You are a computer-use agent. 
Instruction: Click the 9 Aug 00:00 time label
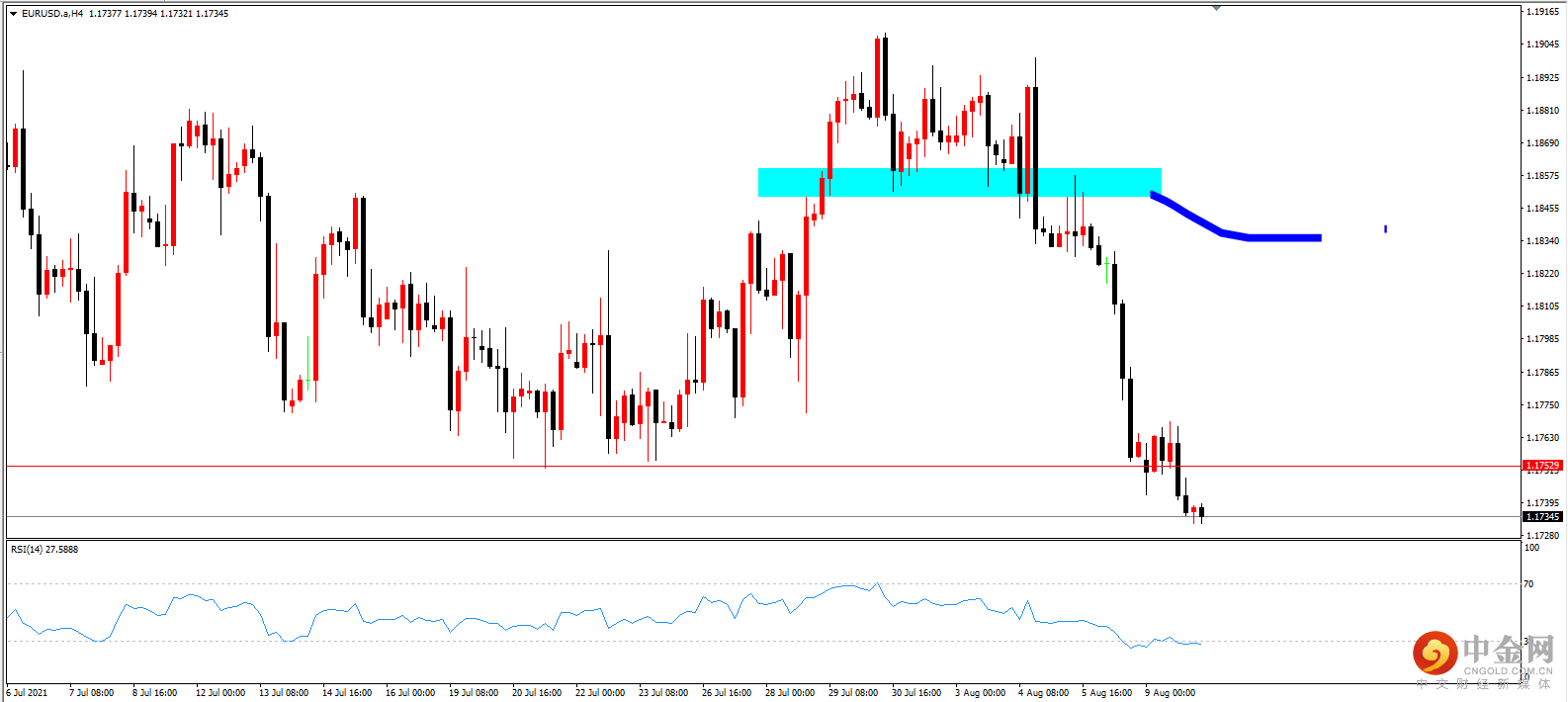(1170, 692)
